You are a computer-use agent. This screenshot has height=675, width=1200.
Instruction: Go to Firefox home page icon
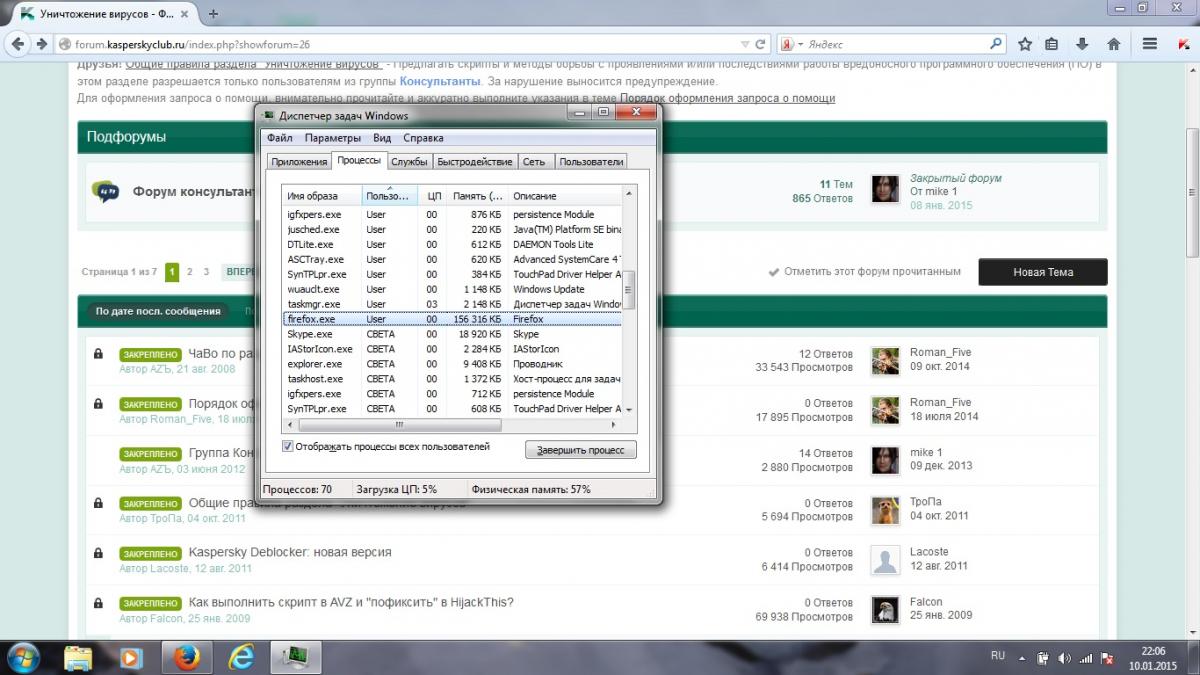[x=1113, y=44]
